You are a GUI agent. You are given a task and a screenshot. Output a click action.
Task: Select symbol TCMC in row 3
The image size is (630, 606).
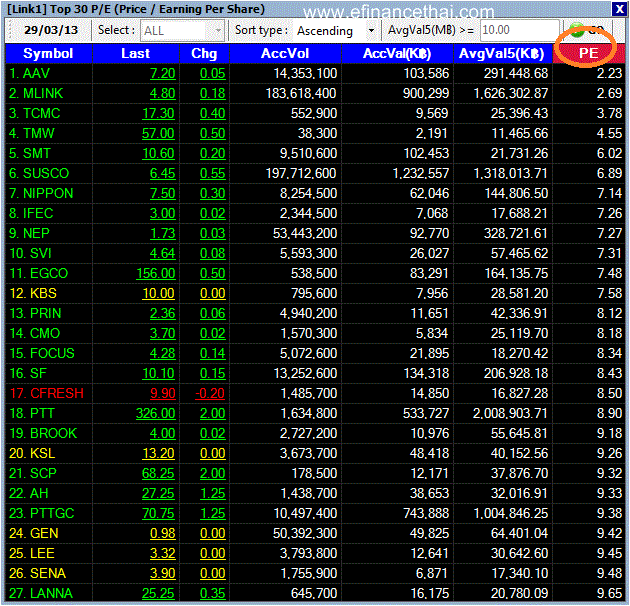click(x=41, y=114)
